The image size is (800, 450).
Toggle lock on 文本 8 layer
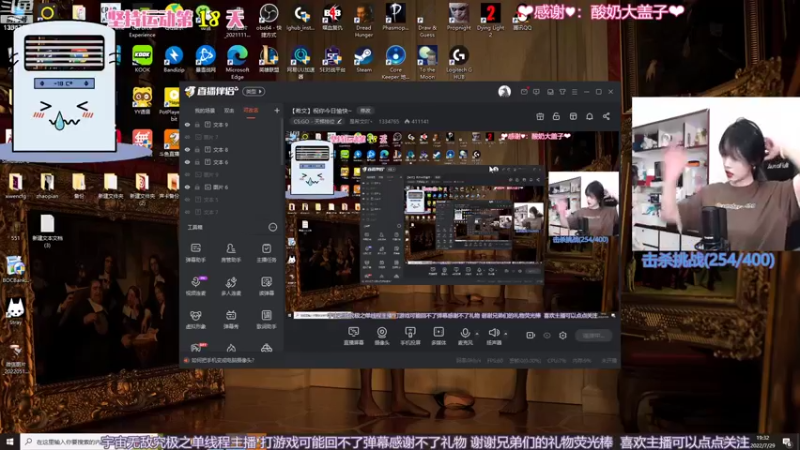pyautogui.click(x=197, y=149)
